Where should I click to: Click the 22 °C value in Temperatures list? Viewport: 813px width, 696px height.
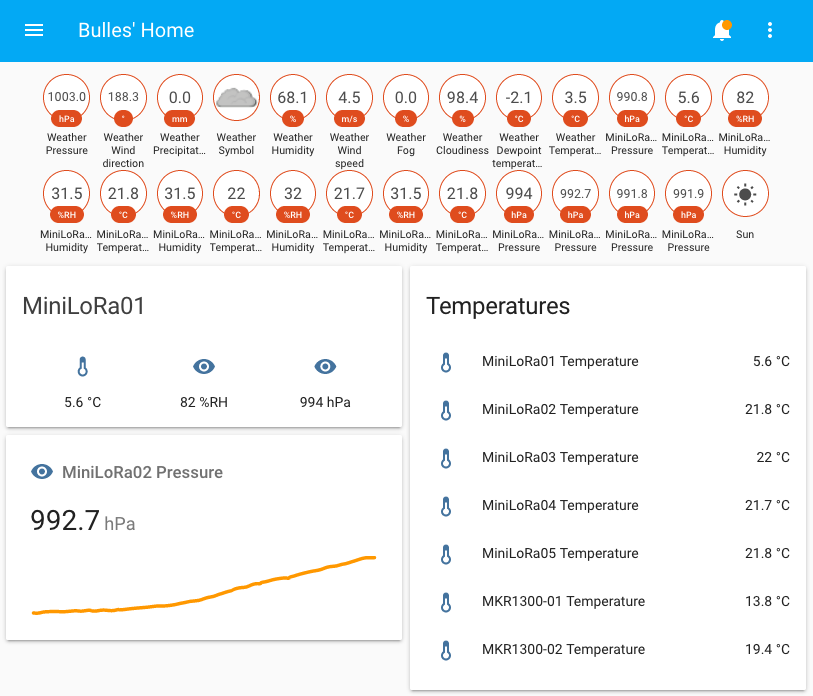[773, 457]
